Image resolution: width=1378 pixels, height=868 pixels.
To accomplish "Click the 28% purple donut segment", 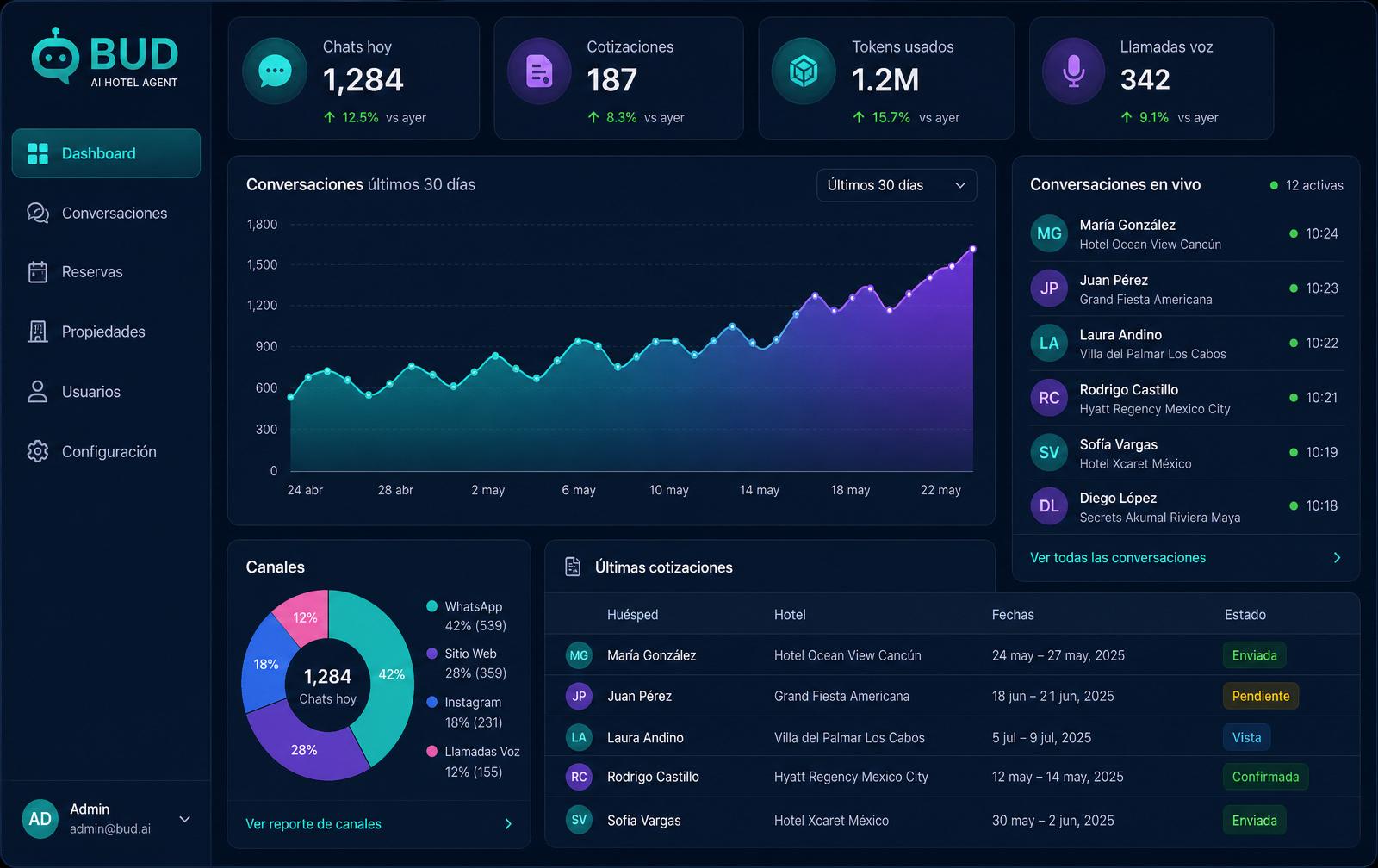I will (306, 748).
